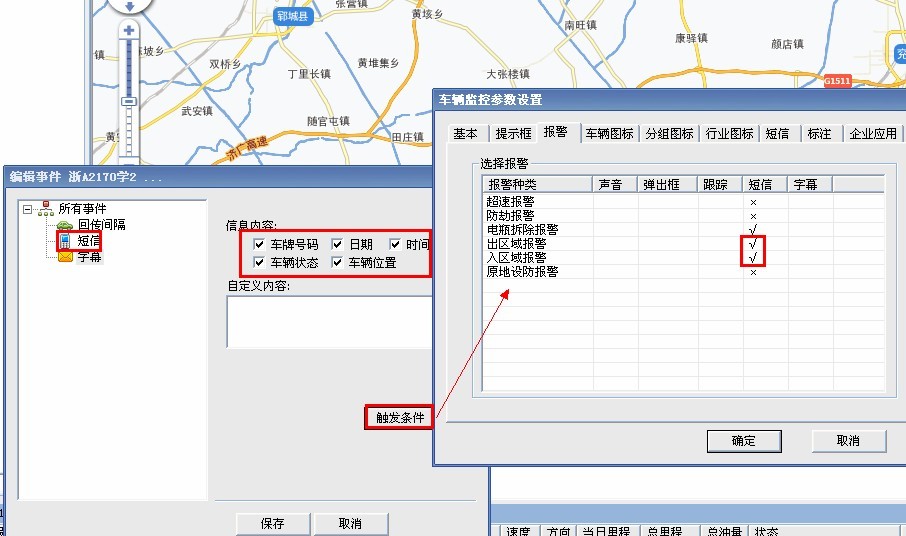
Task: Toggle the 车辆位置 checkbox
Action: coord(338,263)
